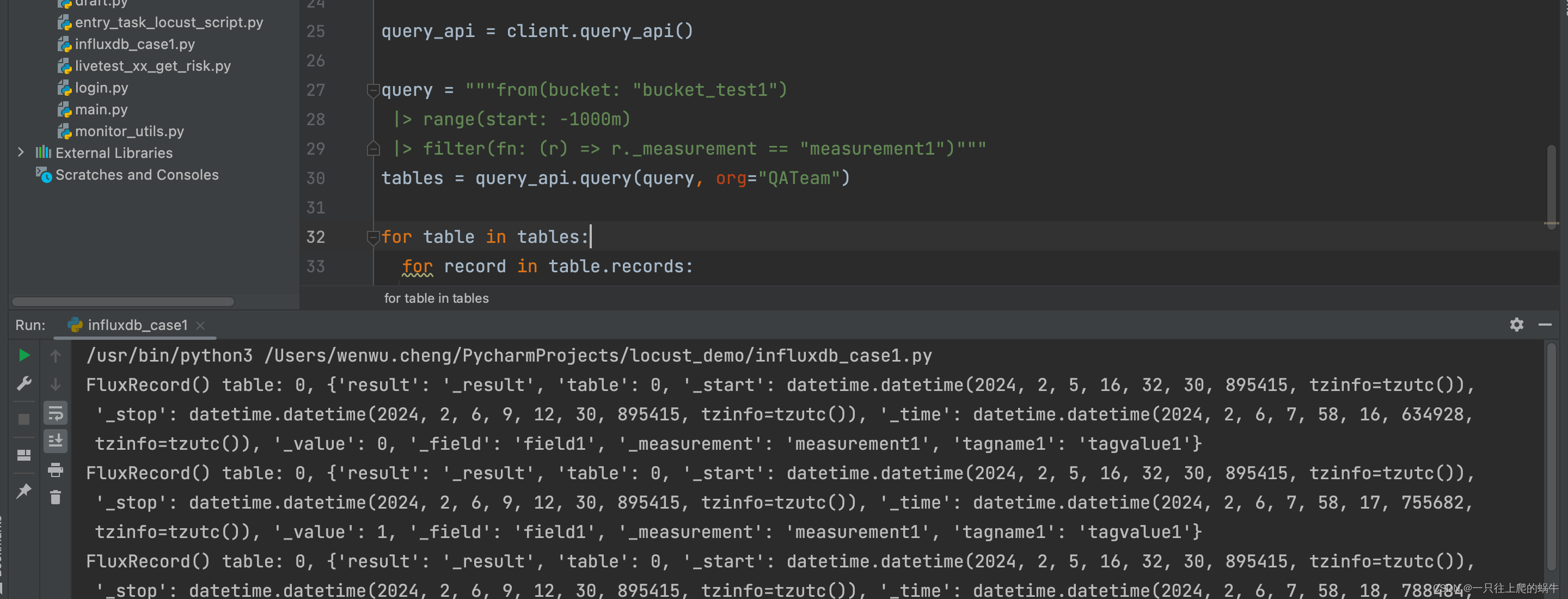This screenshot has height=599, width=1568.
Task: Collapse the for loop fold at line 32
Action: pos(373,237)
